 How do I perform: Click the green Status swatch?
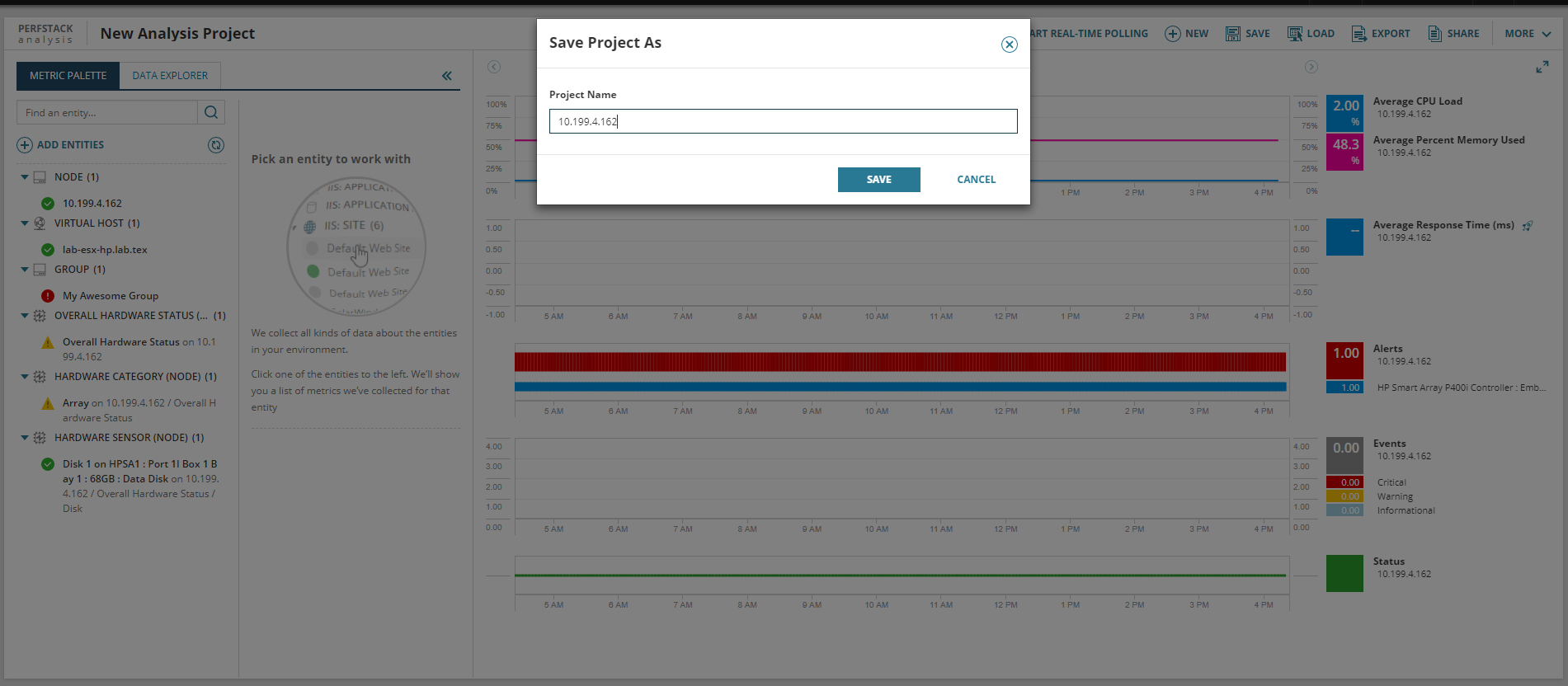(1344, 574)
